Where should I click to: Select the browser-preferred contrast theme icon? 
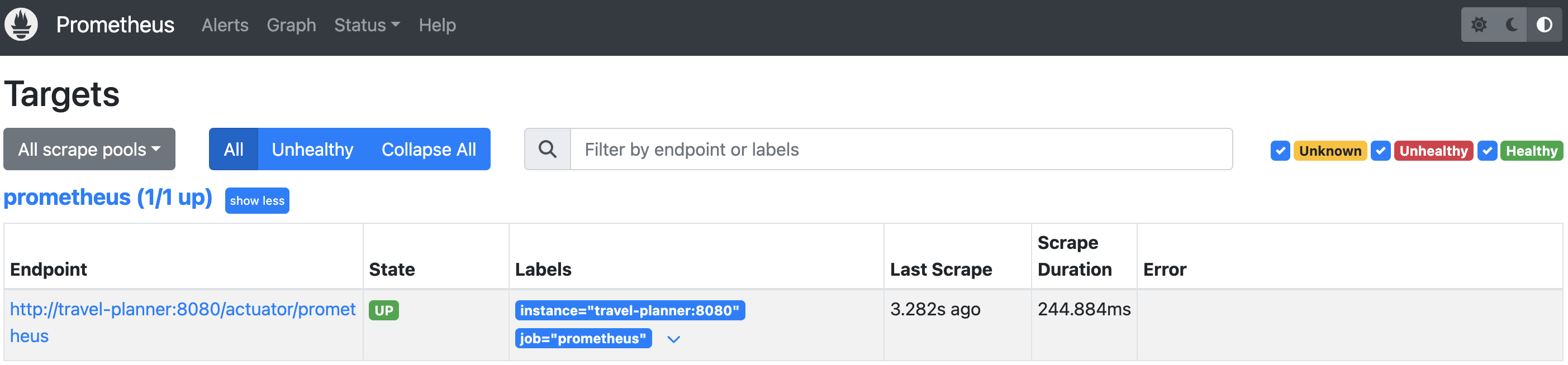[x=1545, y=25]
